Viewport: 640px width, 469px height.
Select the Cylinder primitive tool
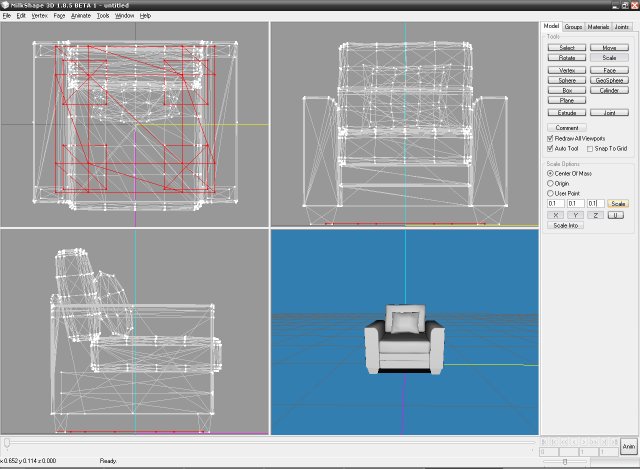point(609,90)
